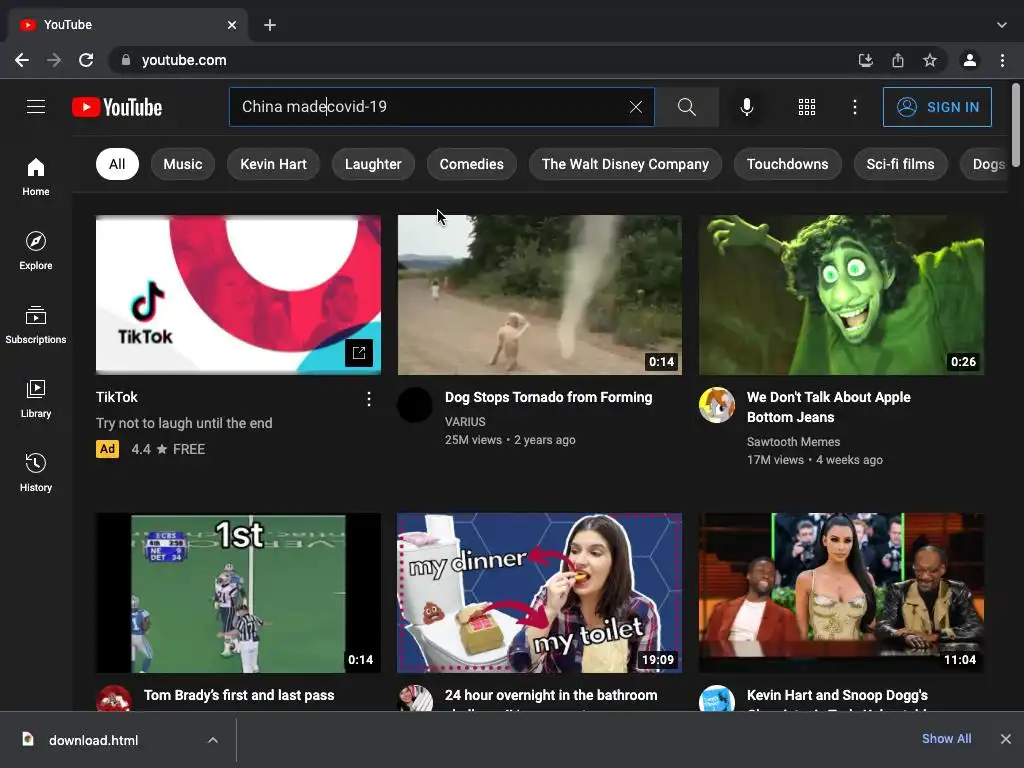
Task: Open History in the sidebar
Action: (x=36, y=472)
